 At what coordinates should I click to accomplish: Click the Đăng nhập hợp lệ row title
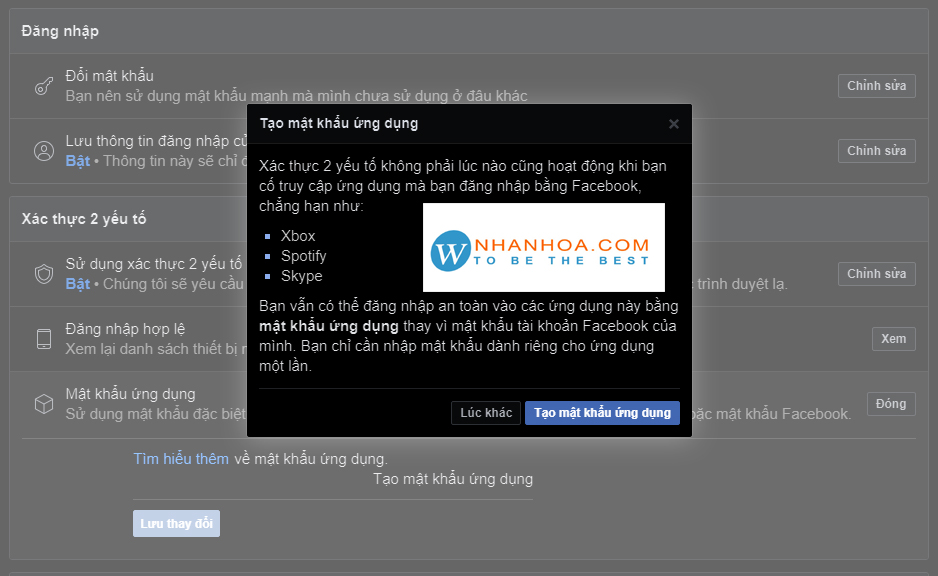coord(125,329)
